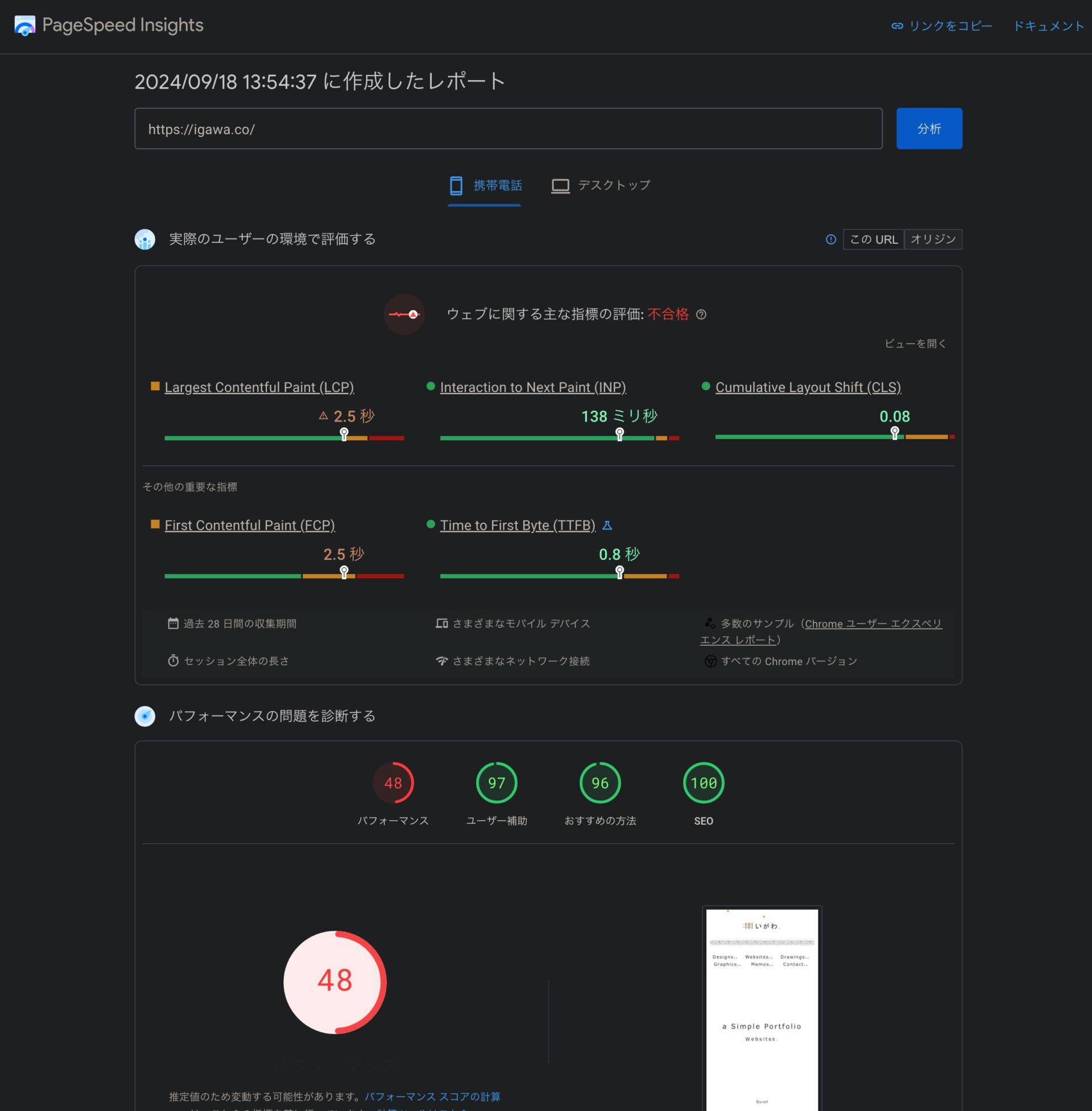This screenshot has height=1111, width=1092.
Task: Click the green dot marker beside CLS
Action: click(x=706, y=386)
